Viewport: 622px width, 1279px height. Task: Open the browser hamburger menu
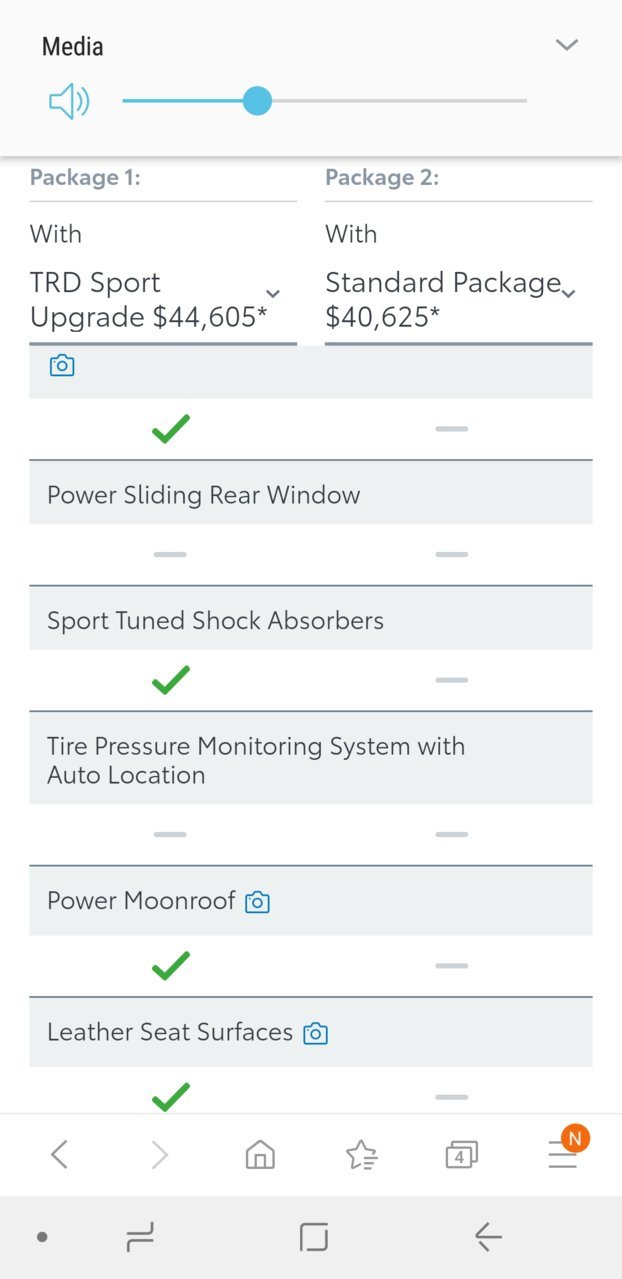tap(563, 1155)
